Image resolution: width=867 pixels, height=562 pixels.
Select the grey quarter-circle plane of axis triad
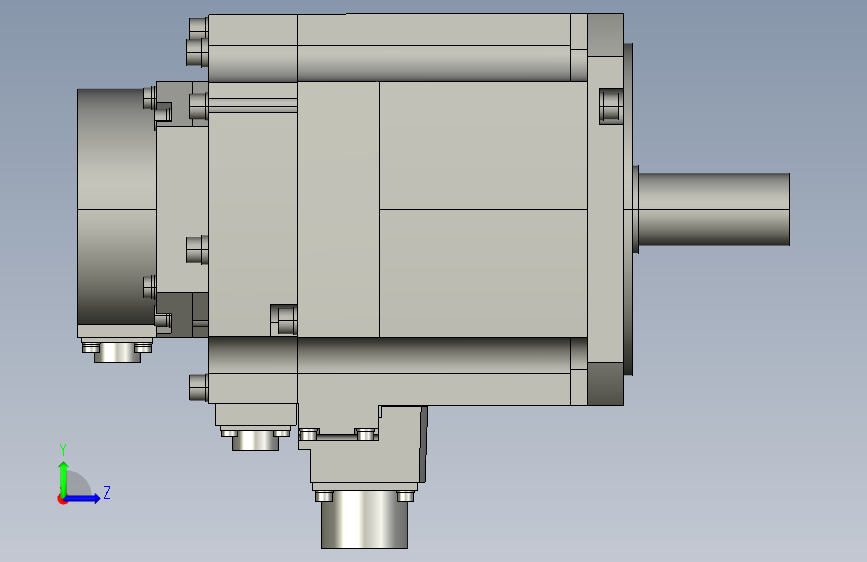tap(79, 484)
